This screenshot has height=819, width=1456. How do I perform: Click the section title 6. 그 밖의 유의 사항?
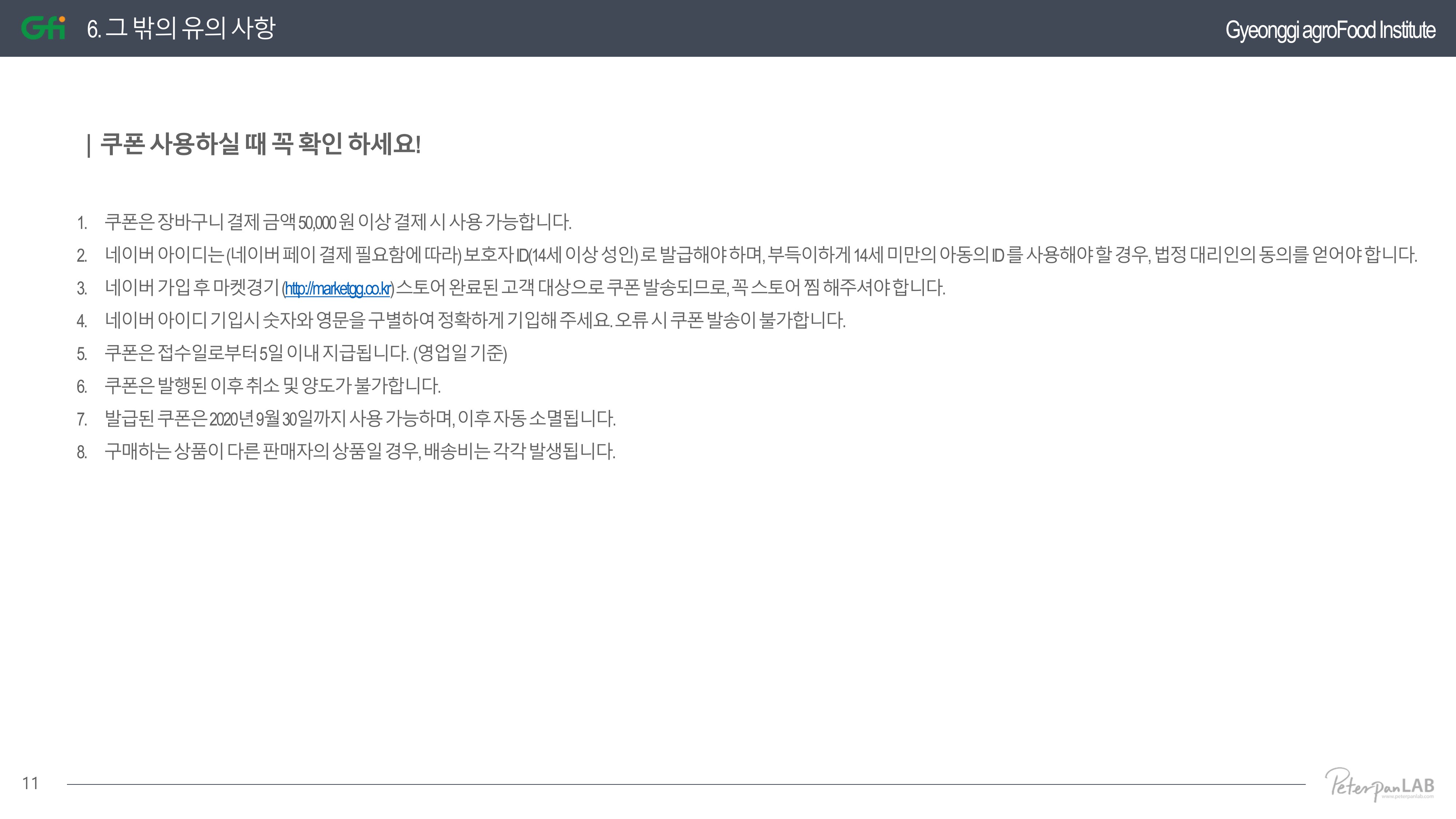click(x=181, y=28)
